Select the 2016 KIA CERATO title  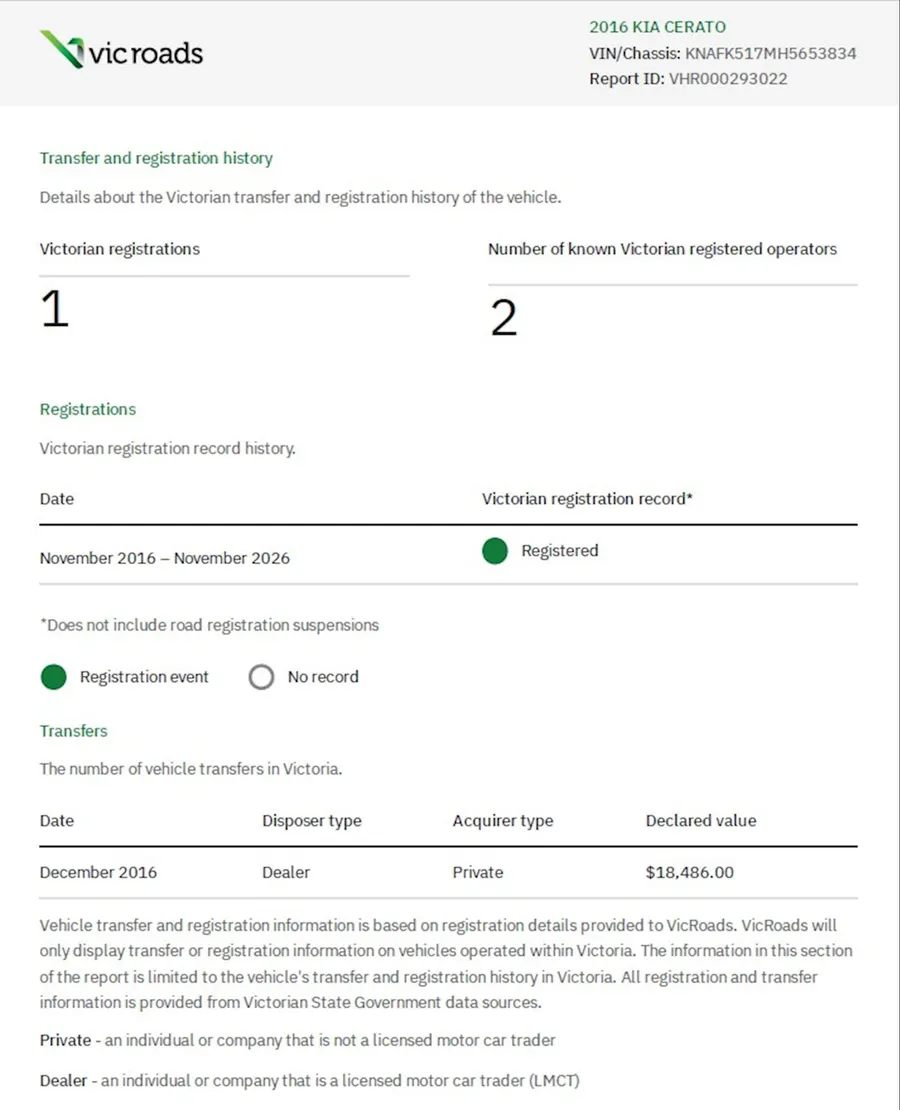(657, 27)
